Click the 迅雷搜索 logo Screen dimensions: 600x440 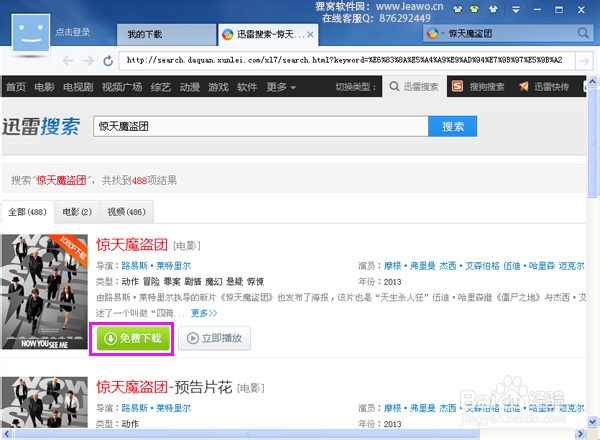pyautogui.click(x=41, y=127)
